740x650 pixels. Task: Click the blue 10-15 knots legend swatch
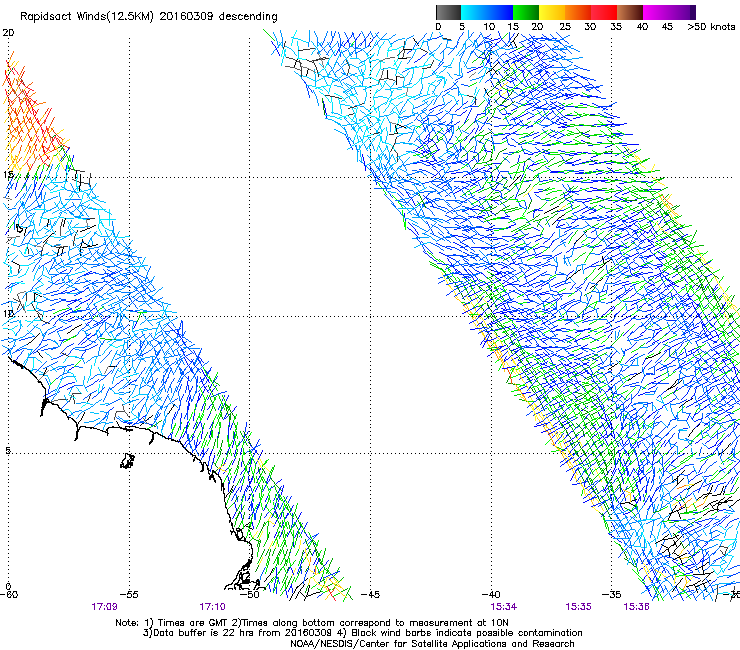tap(500, 12)
